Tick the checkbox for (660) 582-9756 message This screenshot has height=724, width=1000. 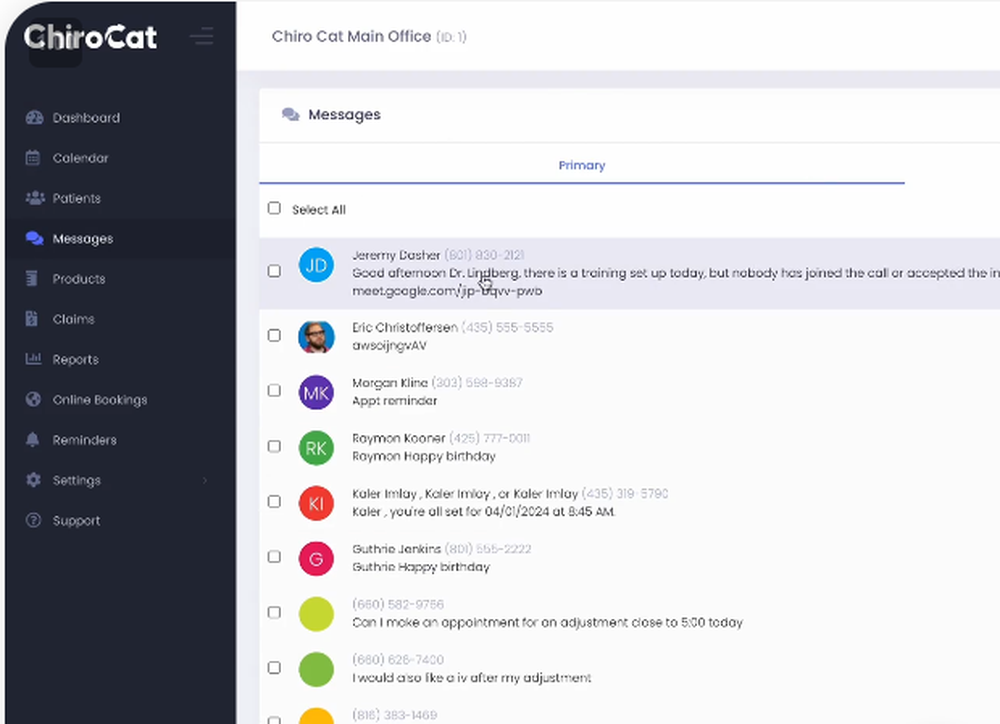[x=274, y=612]
